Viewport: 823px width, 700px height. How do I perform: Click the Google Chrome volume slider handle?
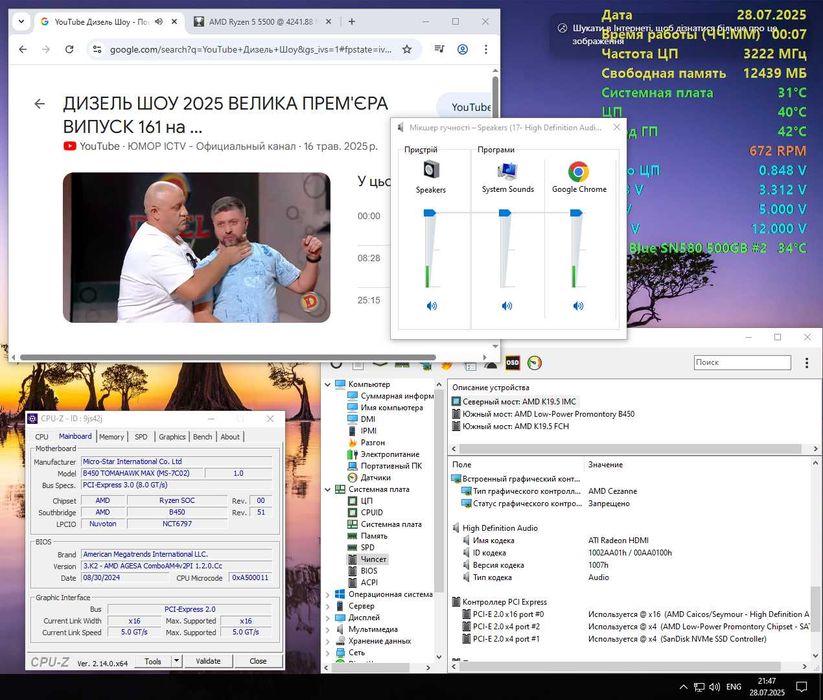577,213
